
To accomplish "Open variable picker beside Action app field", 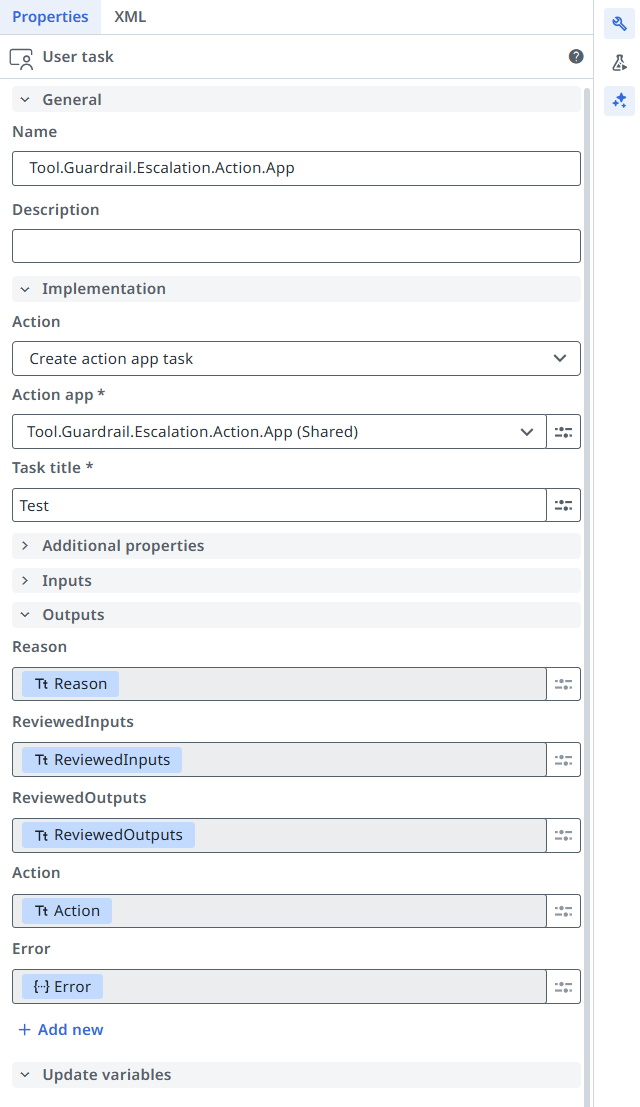I will (563, 432).
